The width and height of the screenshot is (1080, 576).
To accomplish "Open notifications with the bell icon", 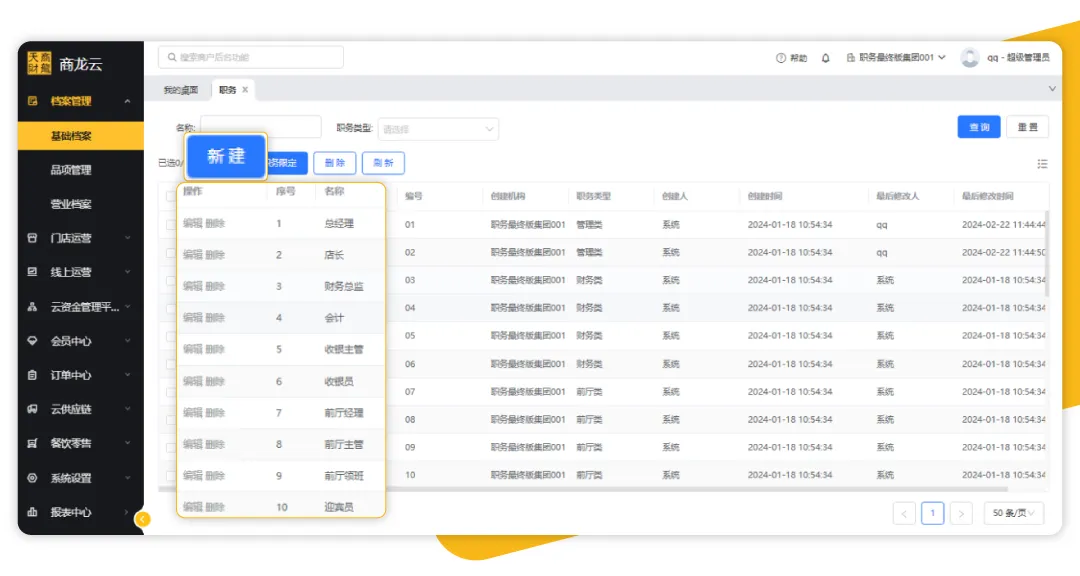I will (x=825, y=58).
